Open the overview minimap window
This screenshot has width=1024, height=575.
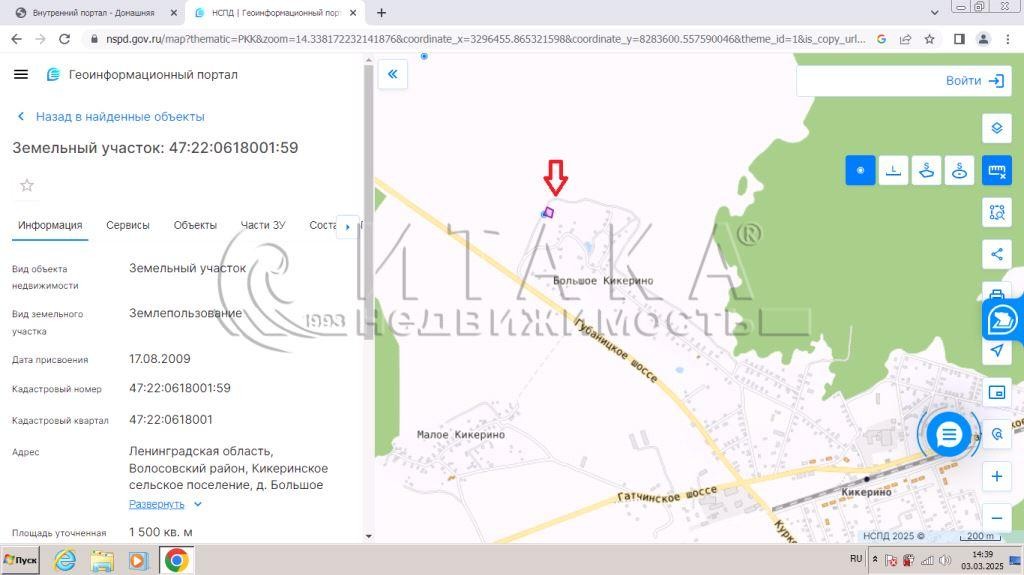coord(997,392)
